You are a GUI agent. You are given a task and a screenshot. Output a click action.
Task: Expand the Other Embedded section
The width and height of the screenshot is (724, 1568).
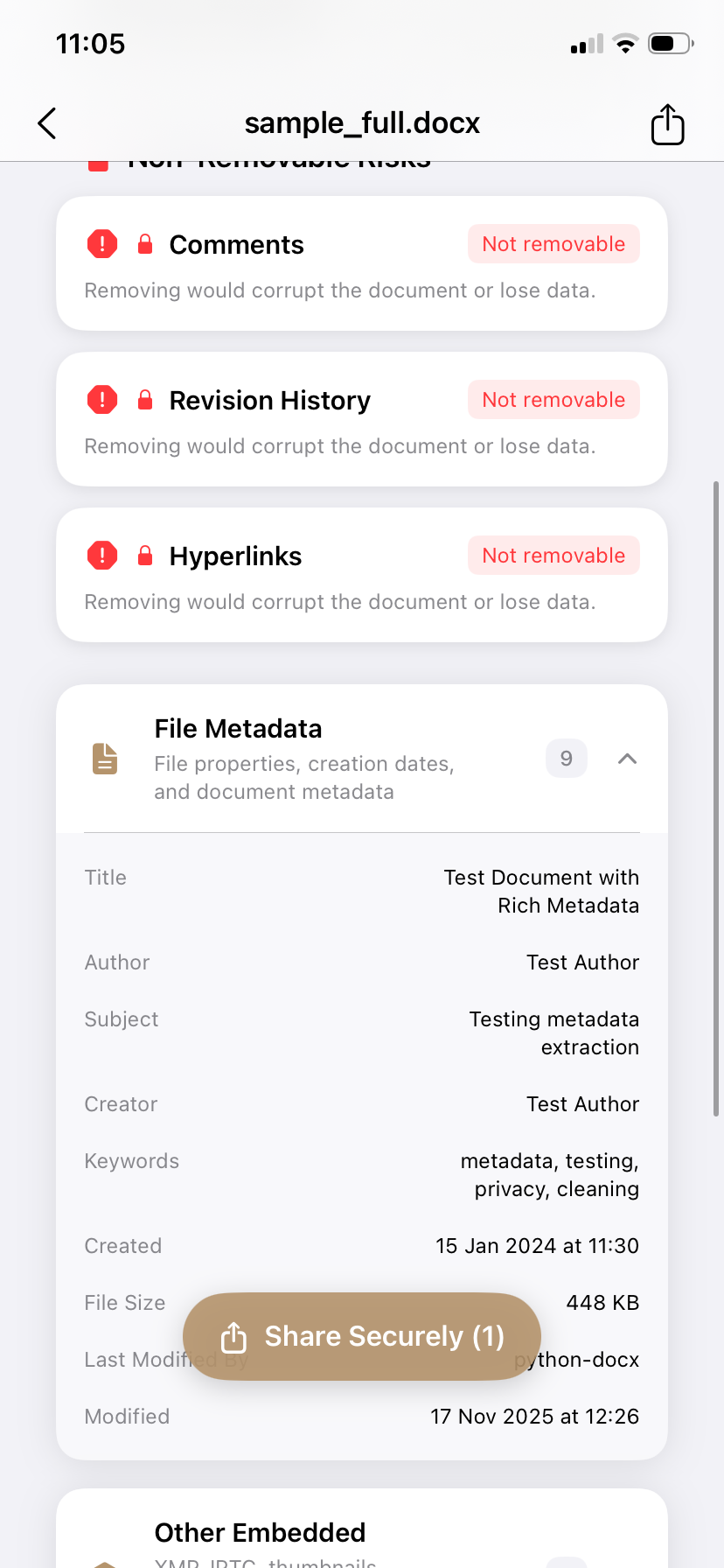point(260,1532)
